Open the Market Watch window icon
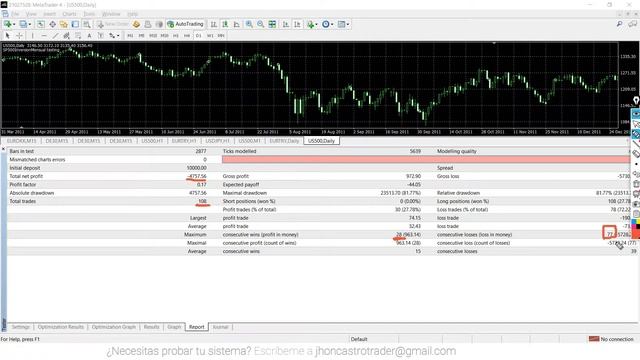640x360 pixels. (41, 24)
